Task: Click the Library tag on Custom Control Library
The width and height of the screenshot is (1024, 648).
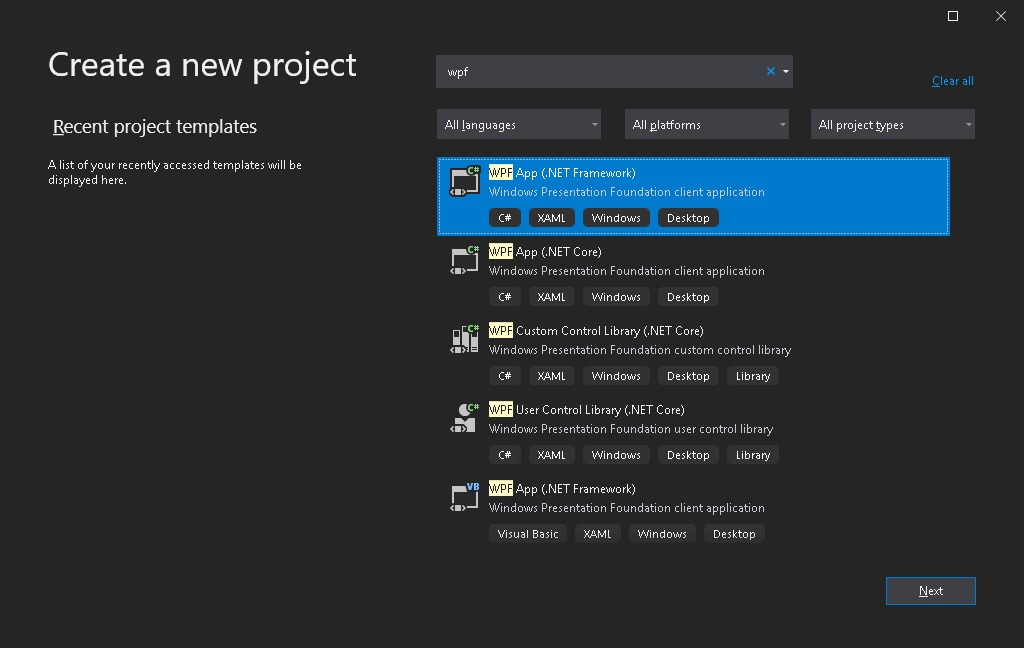Action: pos(752,375)
